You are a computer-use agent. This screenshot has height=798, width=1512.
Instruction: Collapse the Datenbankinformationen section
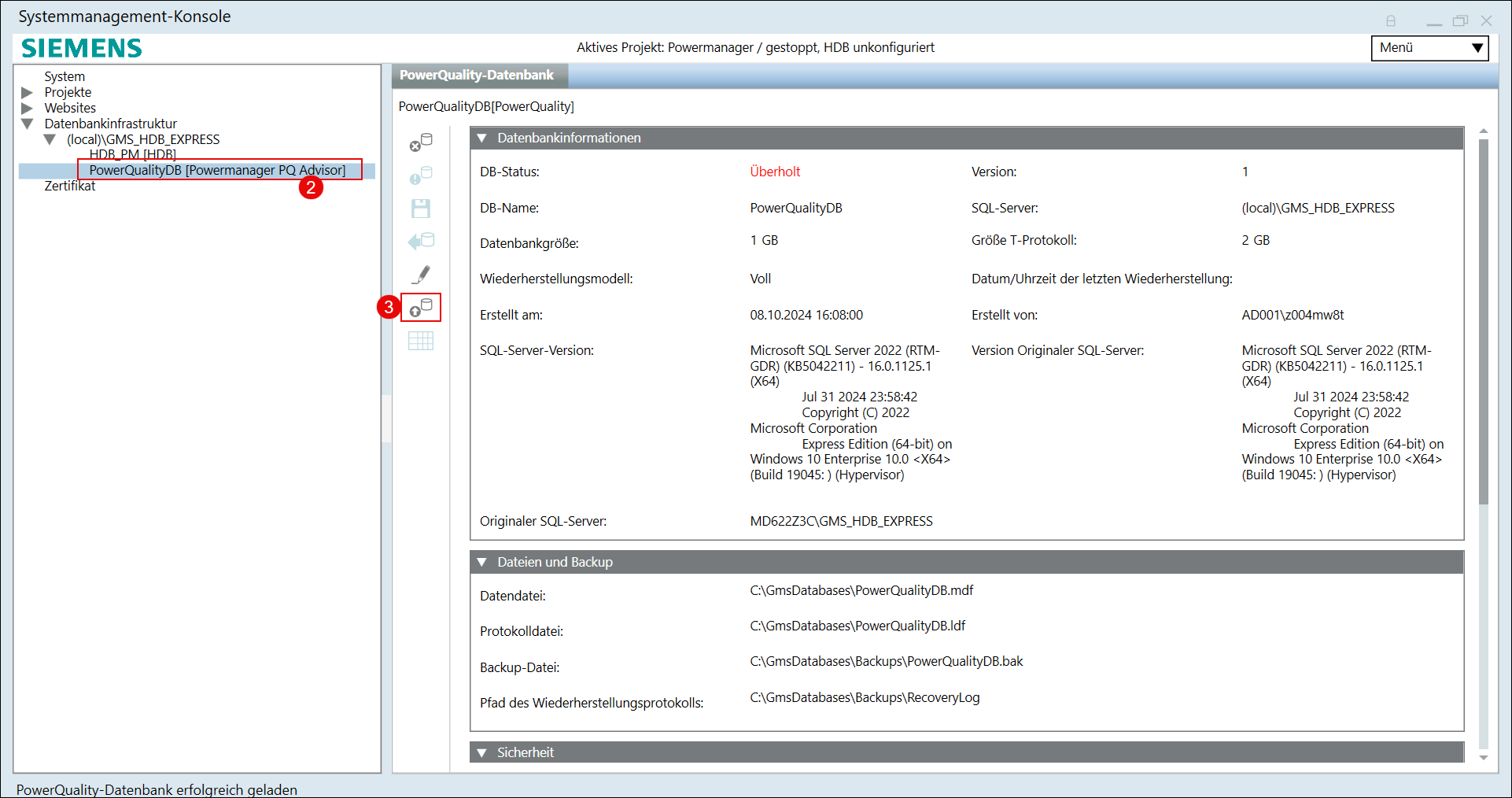(482, 139)
